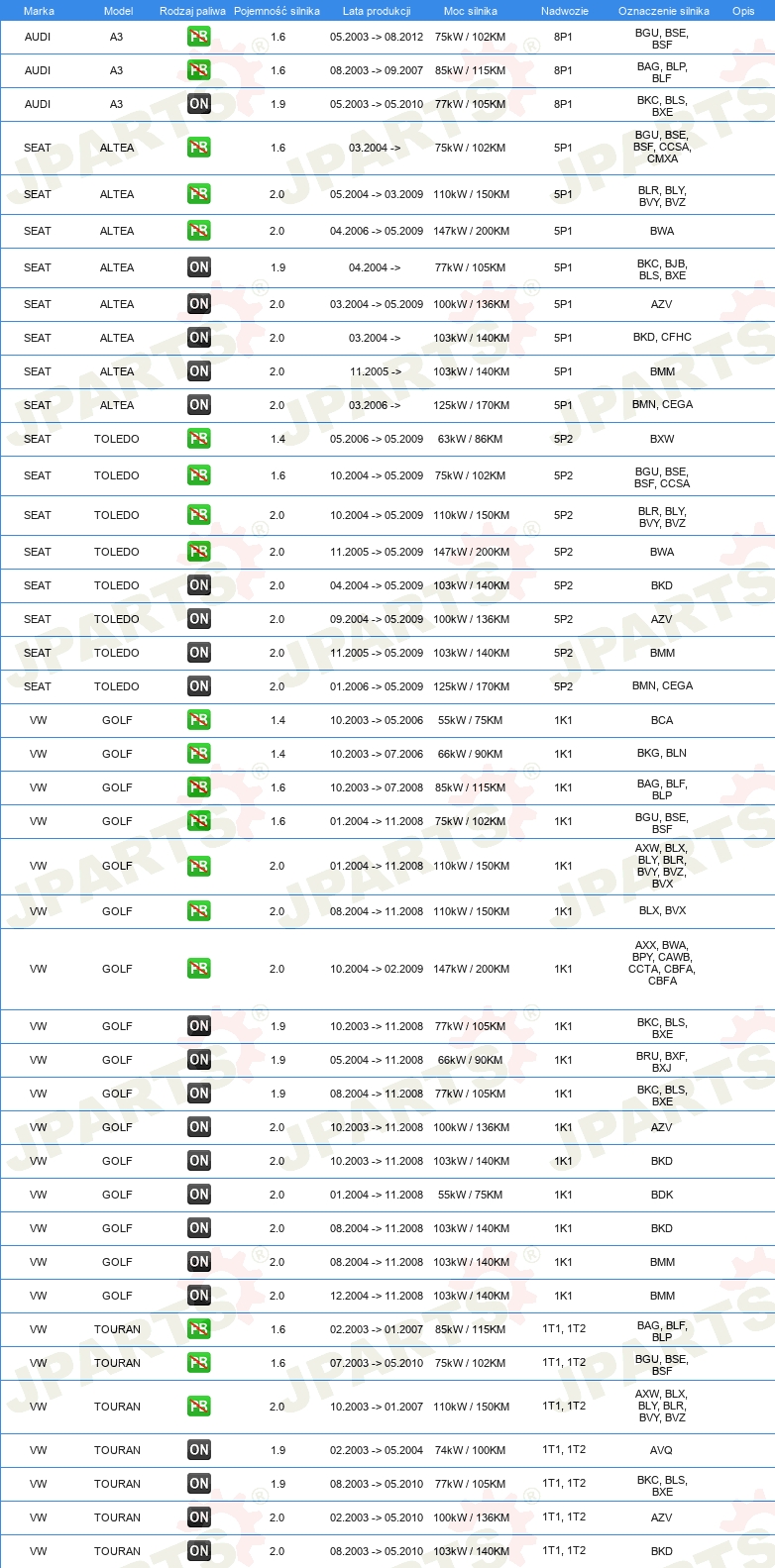Image resolution: width=775 pixels, height=1568 pixels.
Task: Click engine code 'BDK'
Action: tap(662, 1195)
